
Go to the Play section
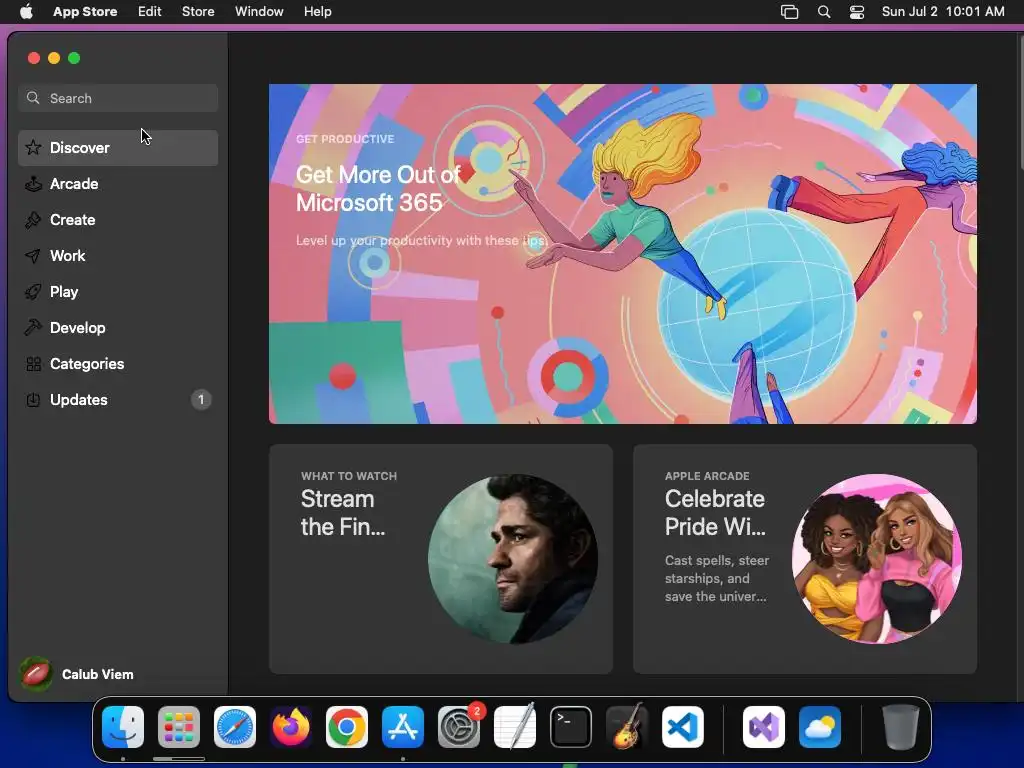[x=118, y=291]
